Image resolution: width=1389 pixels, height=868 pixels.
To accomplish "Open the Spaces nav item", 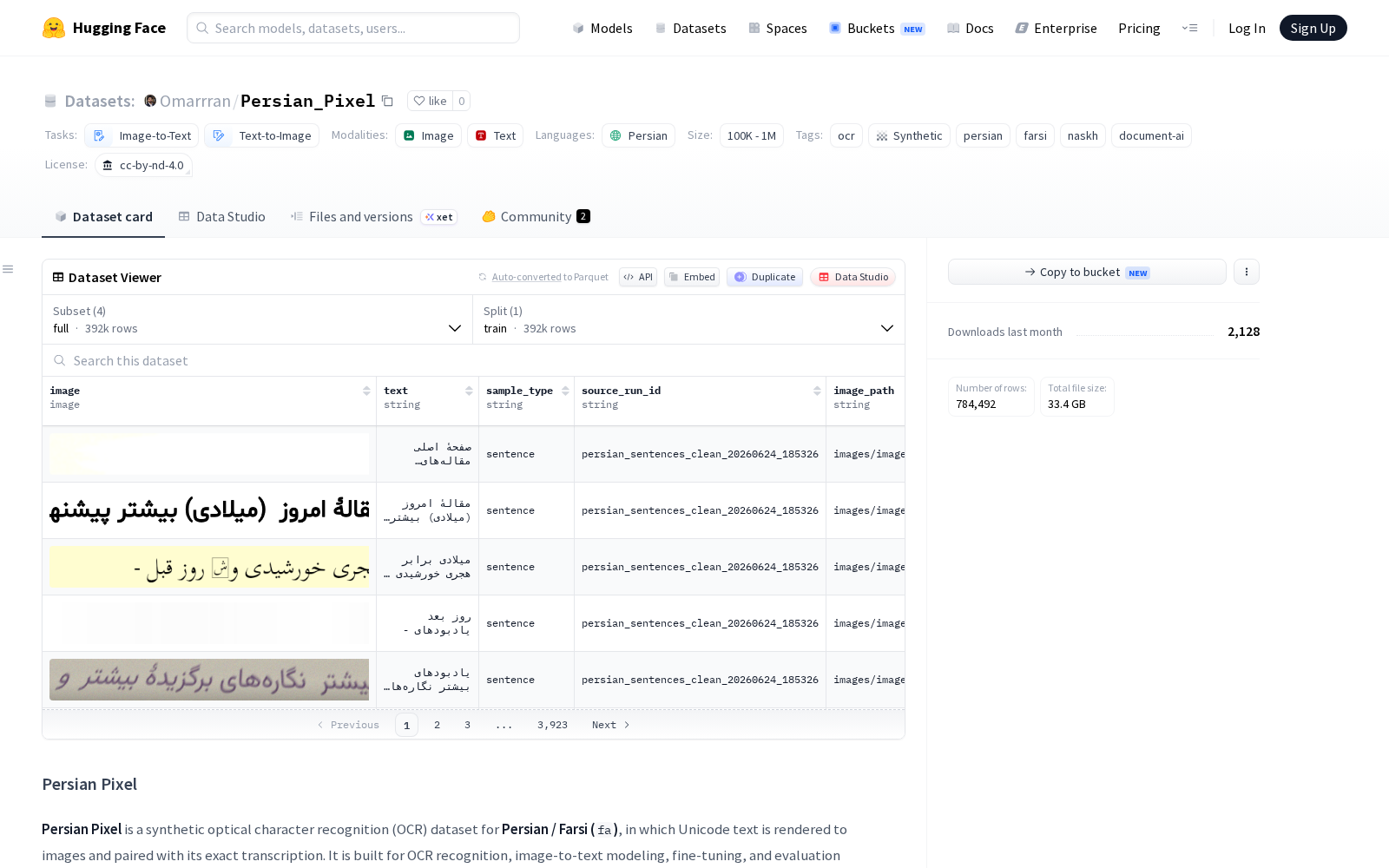I will coord(778,28).
